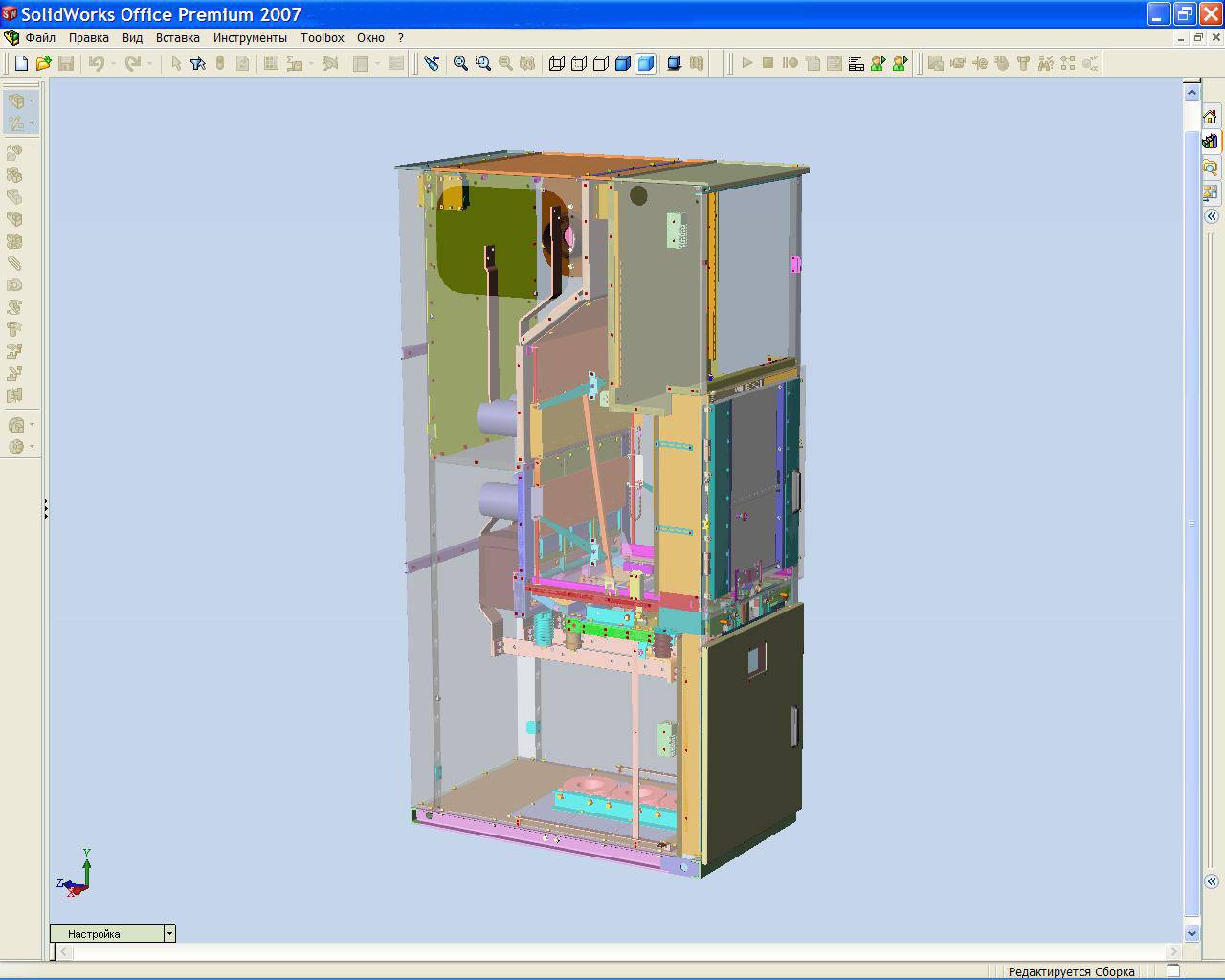Screen dimensions: 1225x980
Task: Pick the Select arrow cursor tool
Action: [x=176, y=63]
